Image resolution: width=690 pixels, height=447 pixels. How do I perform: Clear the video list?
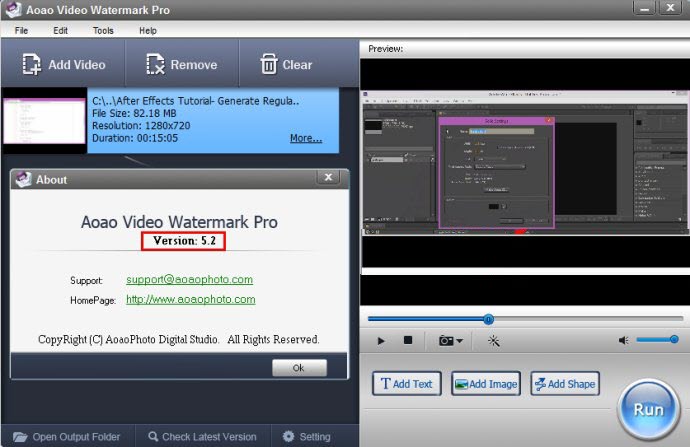click(286, 64)
